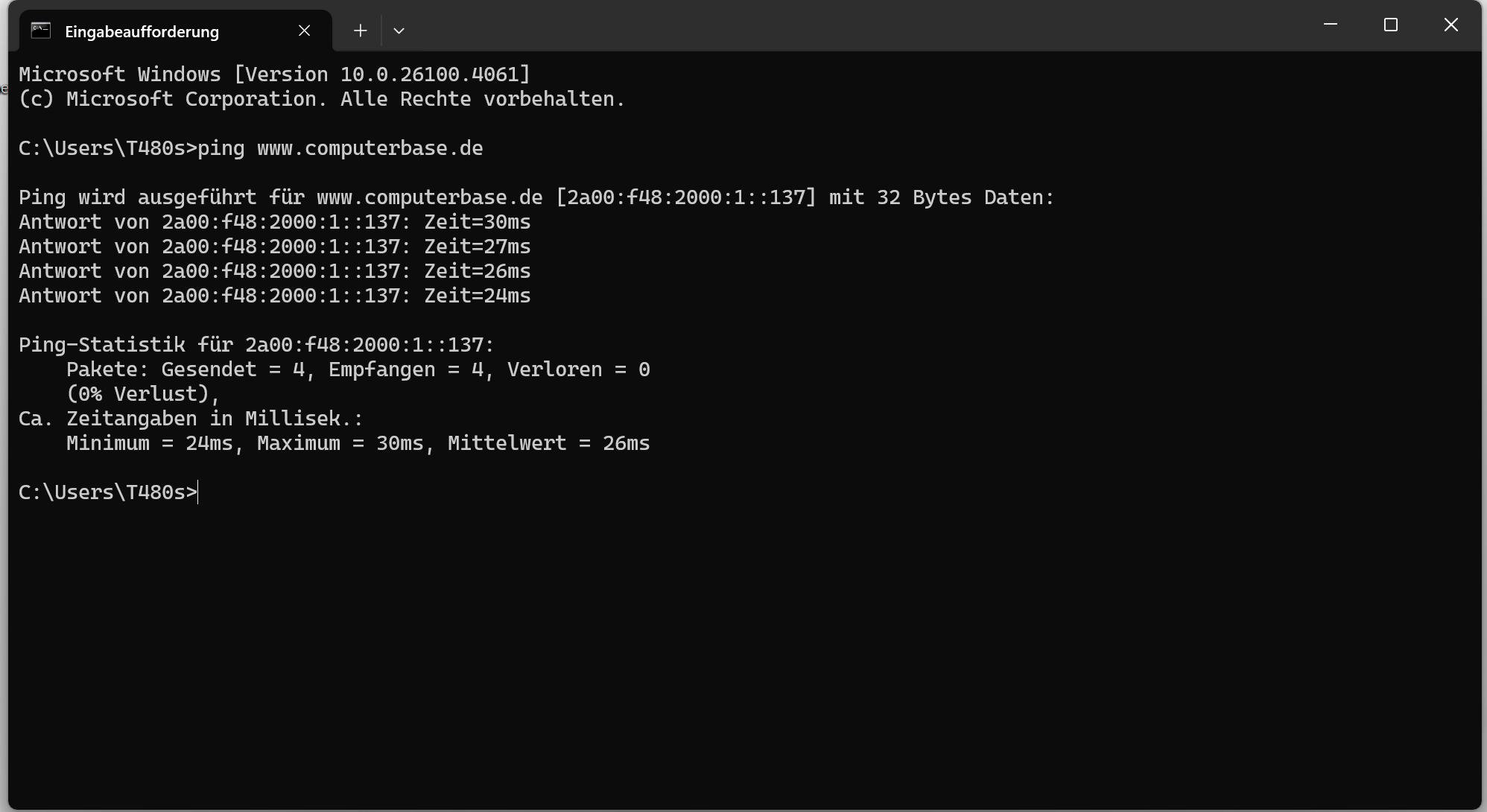Click the reply line showing Zeit=30ms

[274, 221]
